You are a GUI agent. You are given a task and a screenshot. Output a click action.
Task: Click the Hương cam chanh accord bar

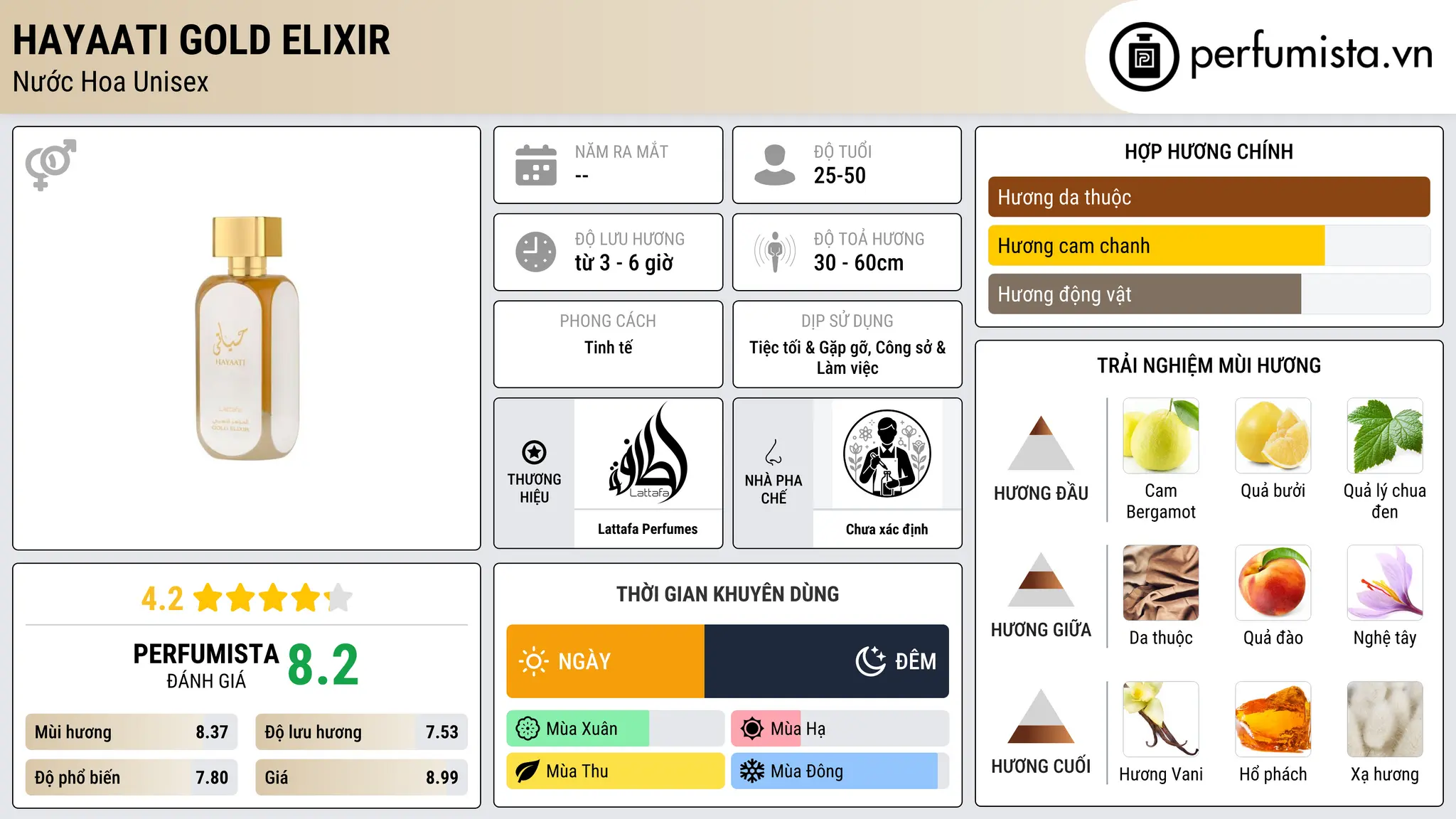(x=1209, y=245)
